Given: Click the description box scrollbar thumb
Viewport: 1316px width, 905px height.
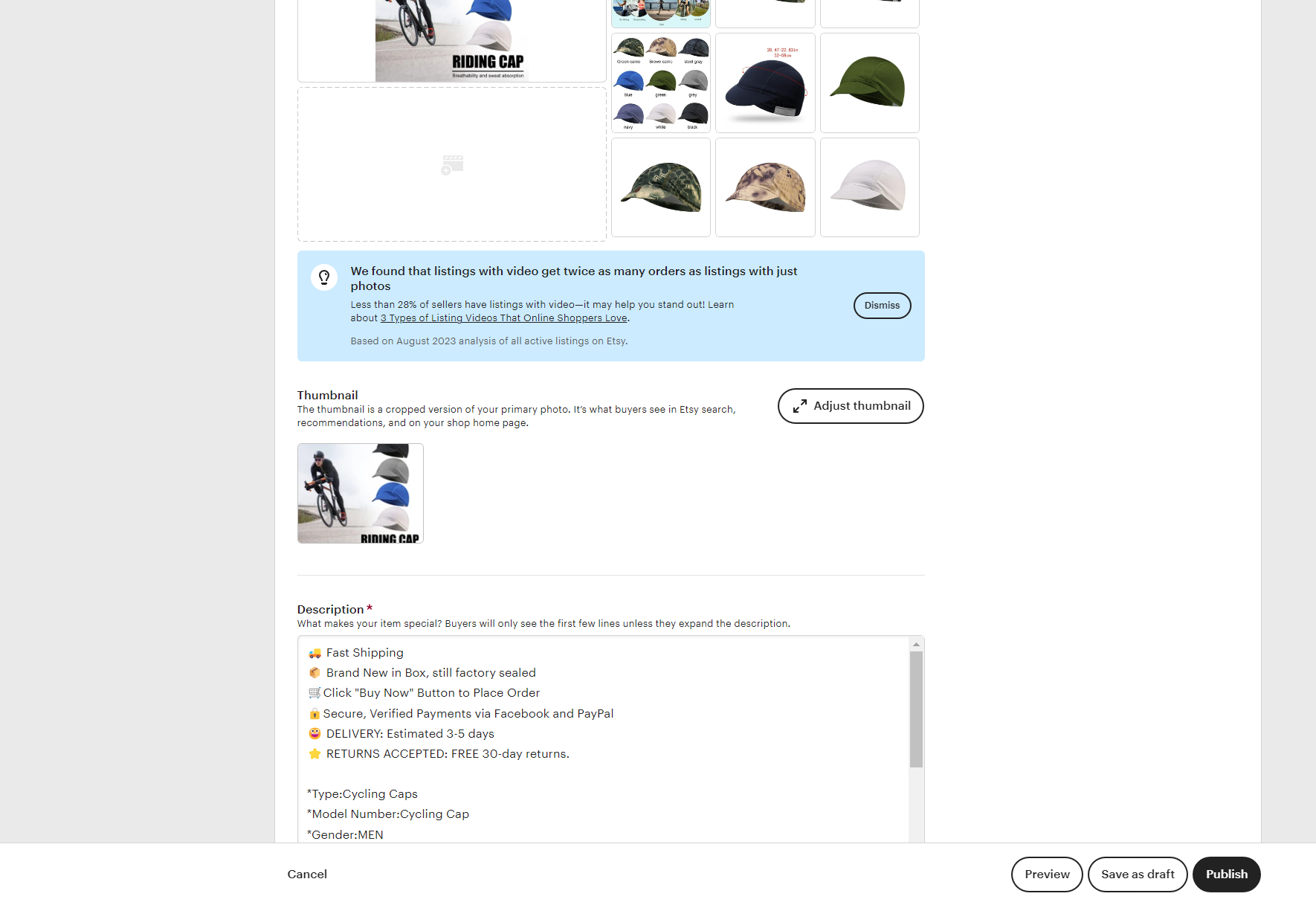Looking at the screenshot, I should pos(916,709).
